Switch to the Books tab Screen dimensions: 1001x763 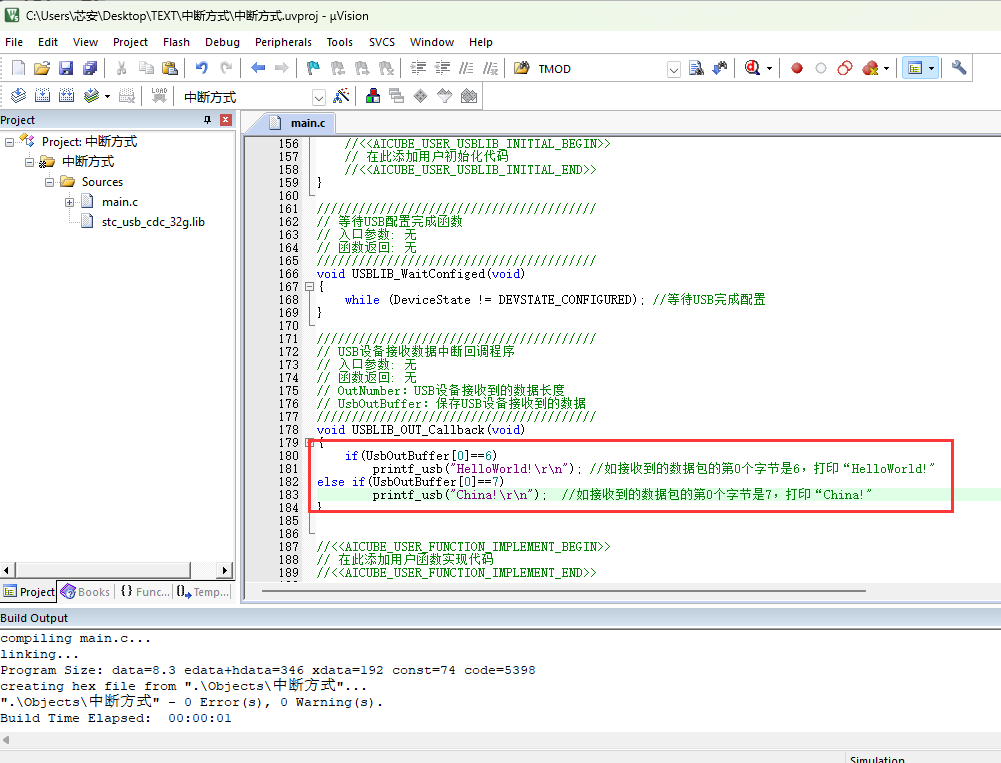point(86,592)
